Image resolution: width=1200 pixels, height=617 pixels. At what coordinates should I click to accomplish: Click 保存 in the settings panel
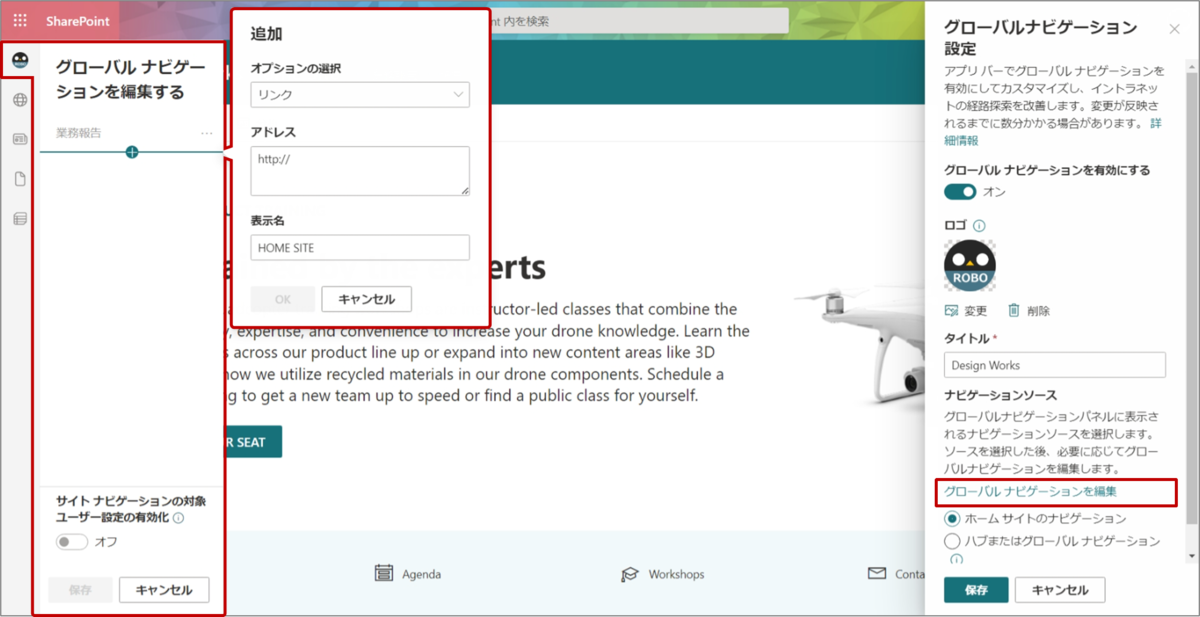point(976,590)
